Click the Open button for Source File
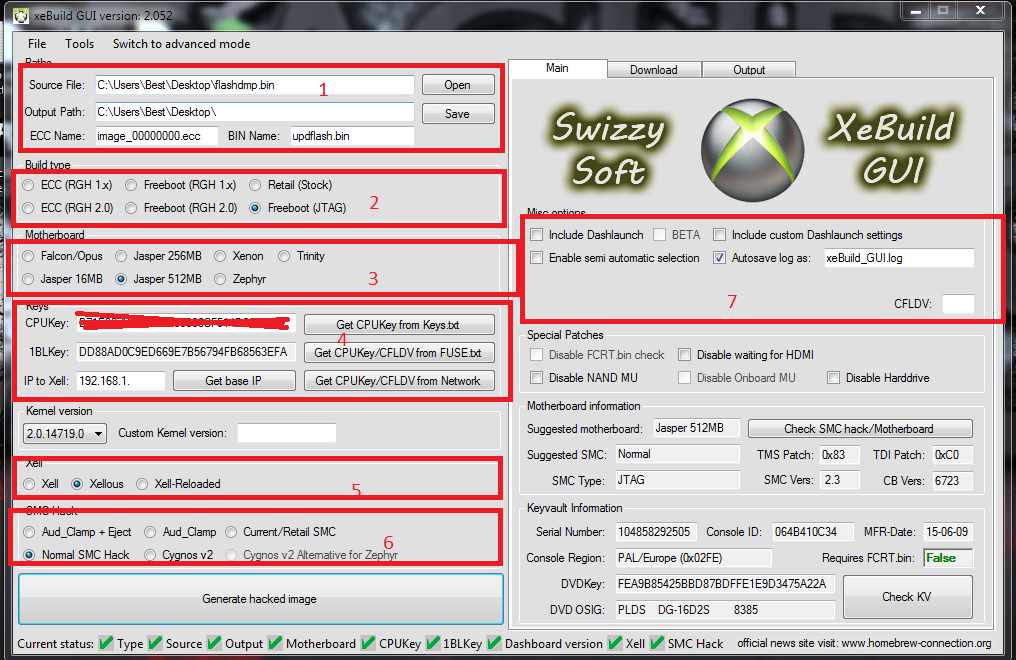This screenshot has height=660, width=1016. click(x=457, y=85)
